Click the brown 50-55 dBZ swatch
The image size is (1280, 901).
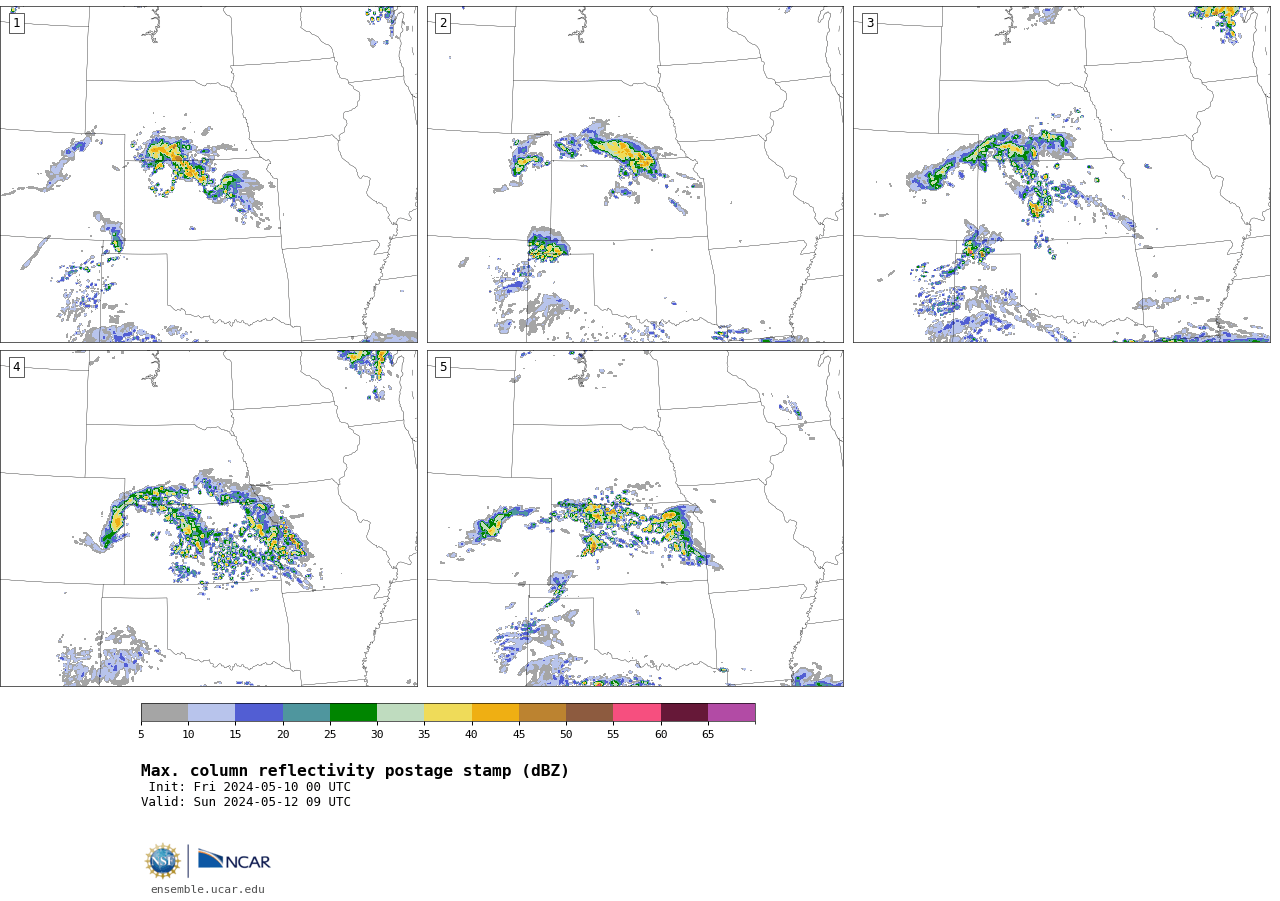pyautogui.click(x=589, y=713)
